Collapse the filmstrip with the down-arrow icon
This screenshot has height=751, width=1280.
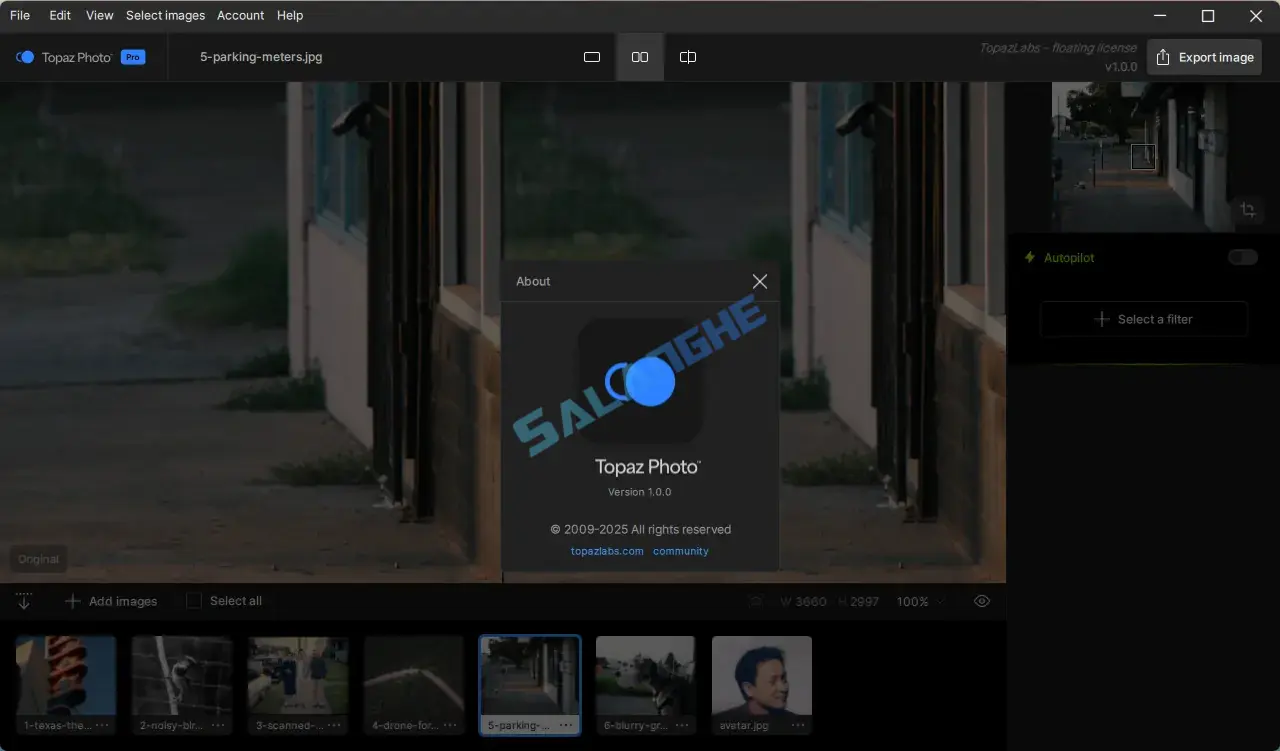[24, 600]
